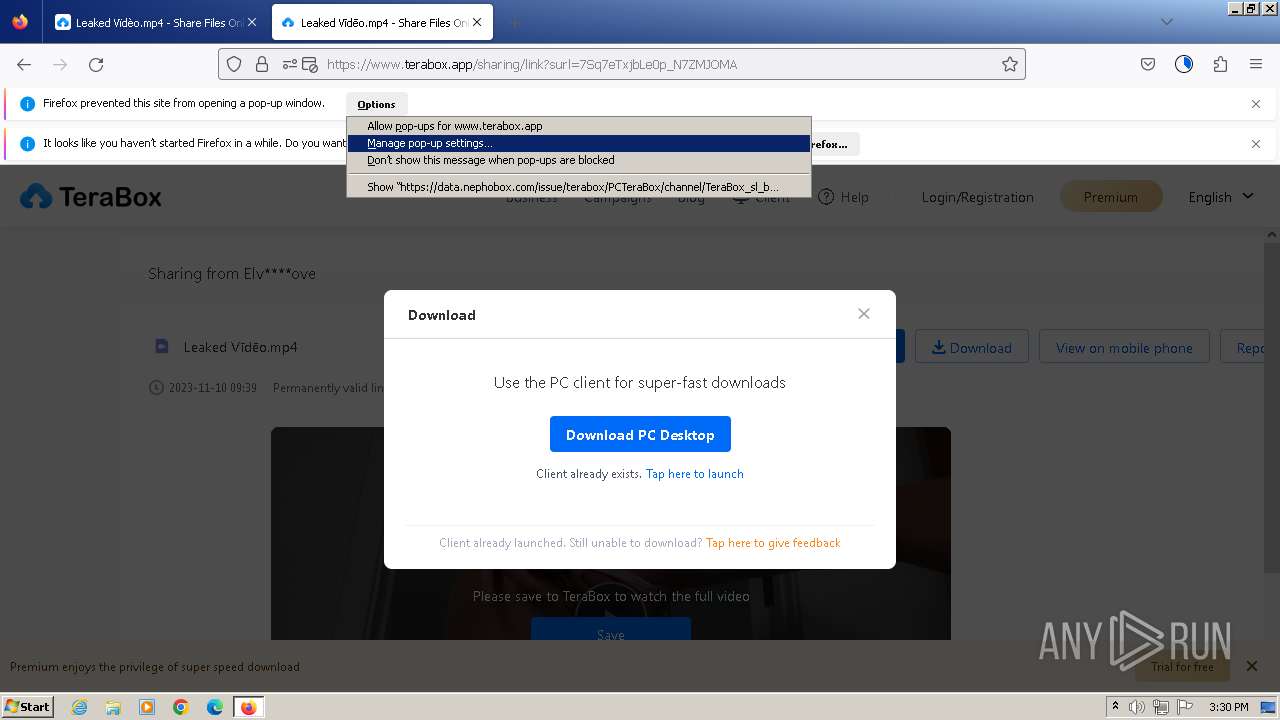Viewport: 1280px width, 720px height.
Task: Dismiss the pop-up blocked notification bar
Action: tap(1256, 104)
